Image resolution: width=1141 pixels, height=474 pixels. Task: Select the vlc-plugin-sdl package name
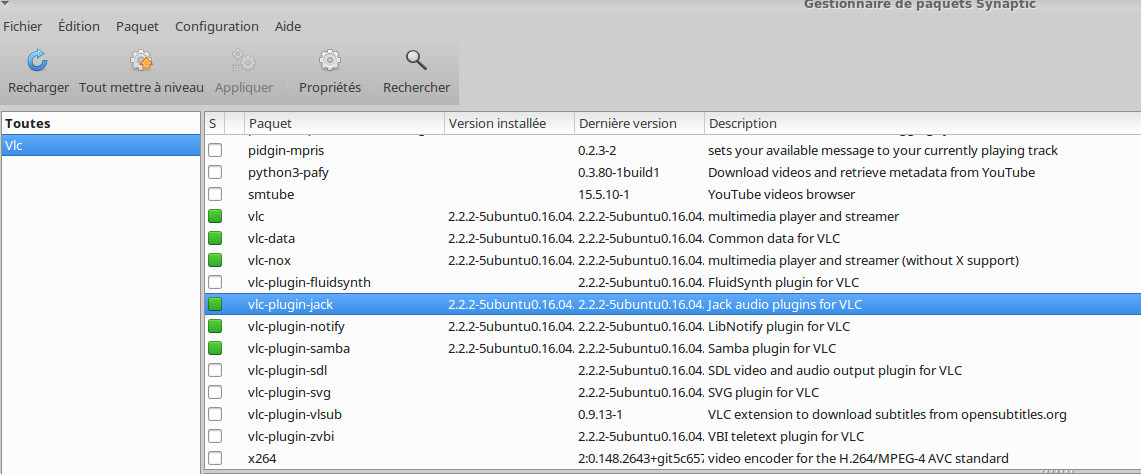click(x=287, y=370)
